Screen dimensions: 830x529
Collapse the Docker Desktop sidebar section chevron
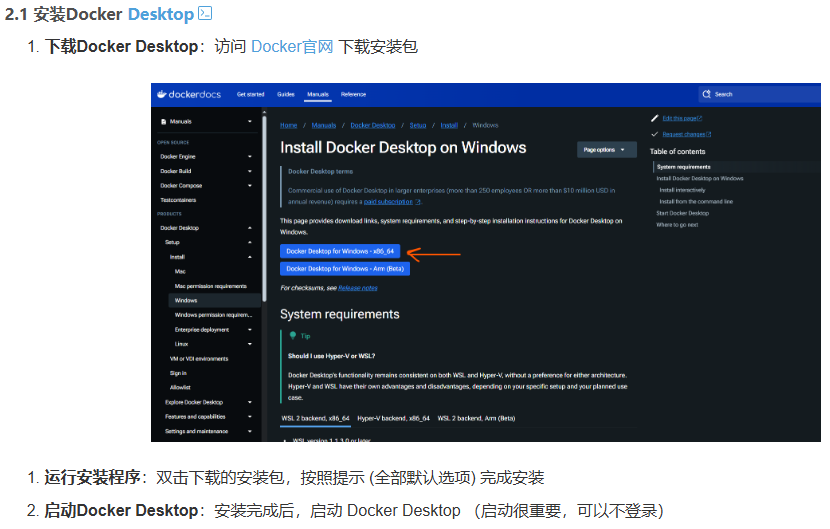[250, 228]
